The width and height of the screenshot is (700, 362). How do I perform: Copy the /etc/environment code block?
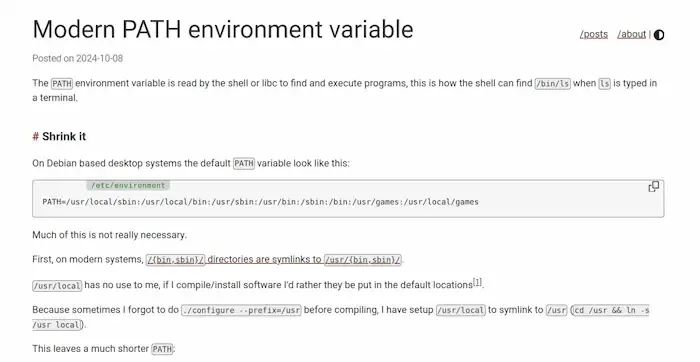pyautogui.click(x=654, y=187)
